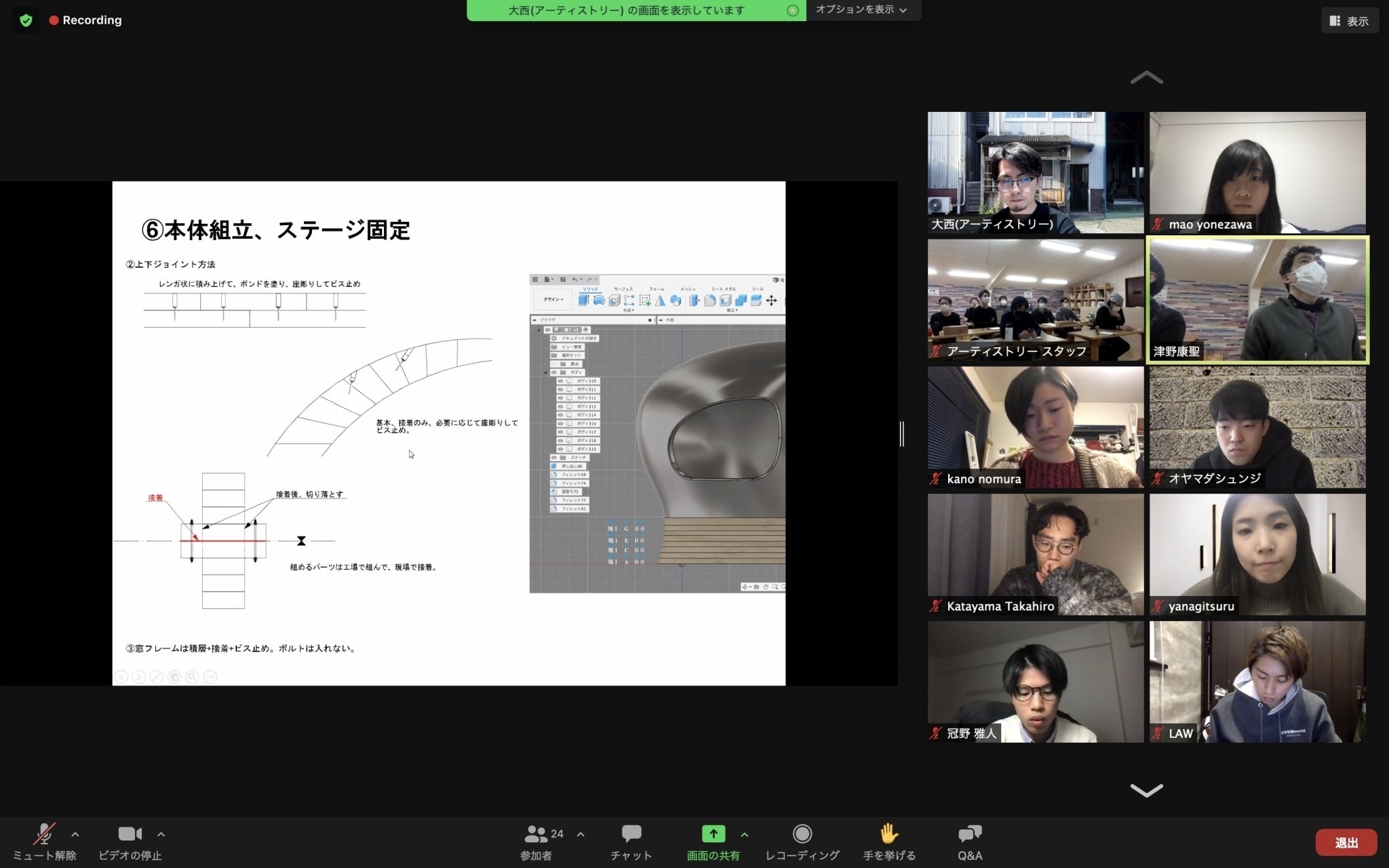Click the Unmute microphone icon

coord(45,834)
